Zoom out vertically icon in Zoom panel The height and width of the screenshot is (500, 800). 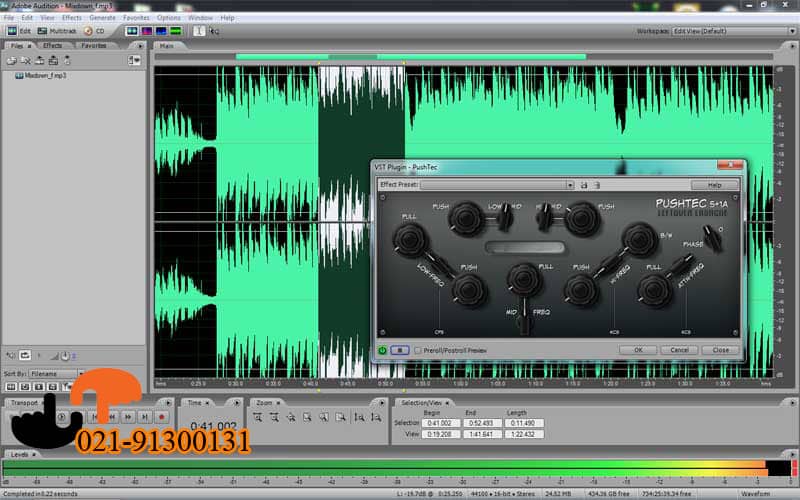(376, 417)
